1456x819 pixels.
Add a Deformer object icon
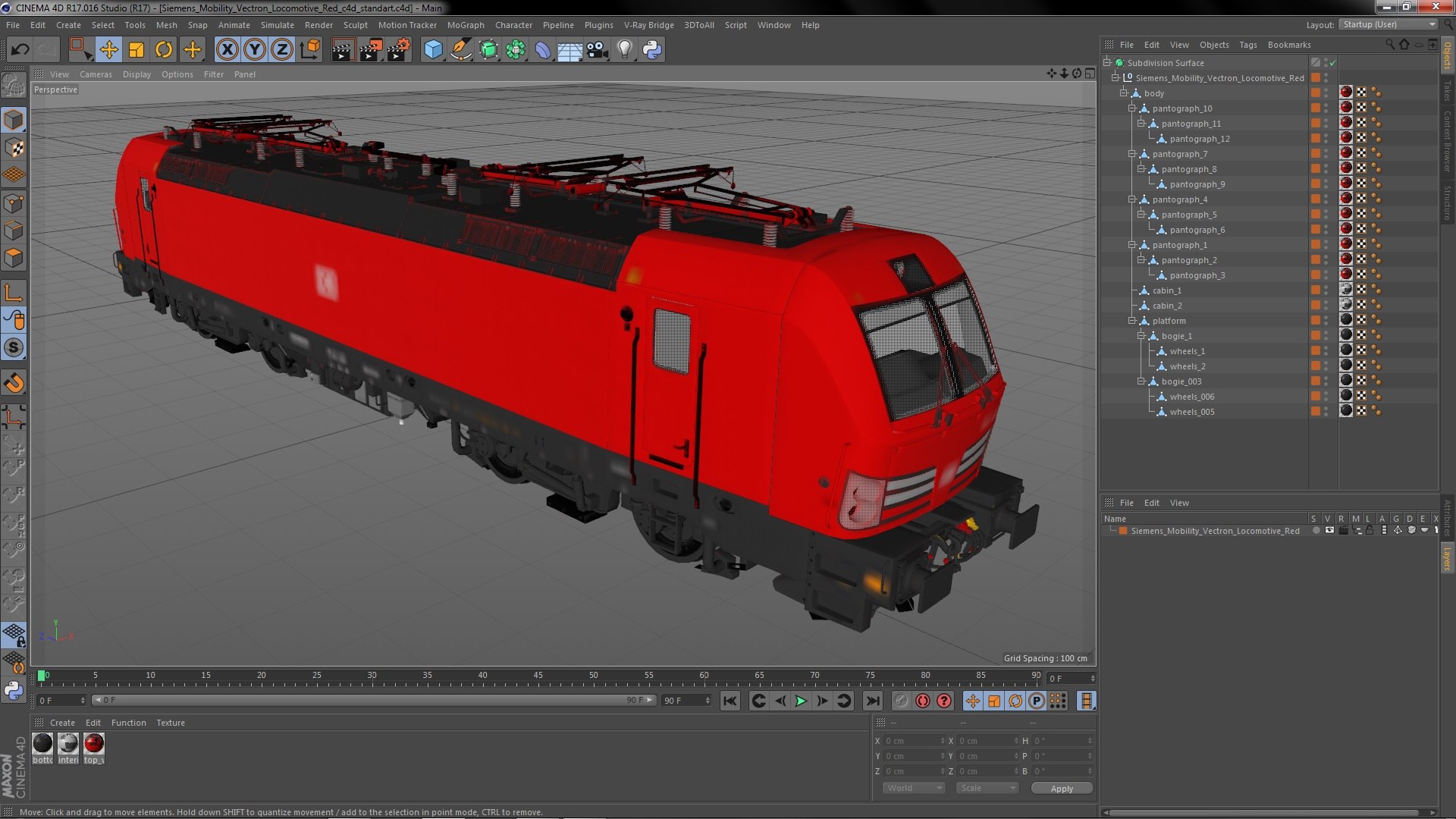click(x=542, y=50)
